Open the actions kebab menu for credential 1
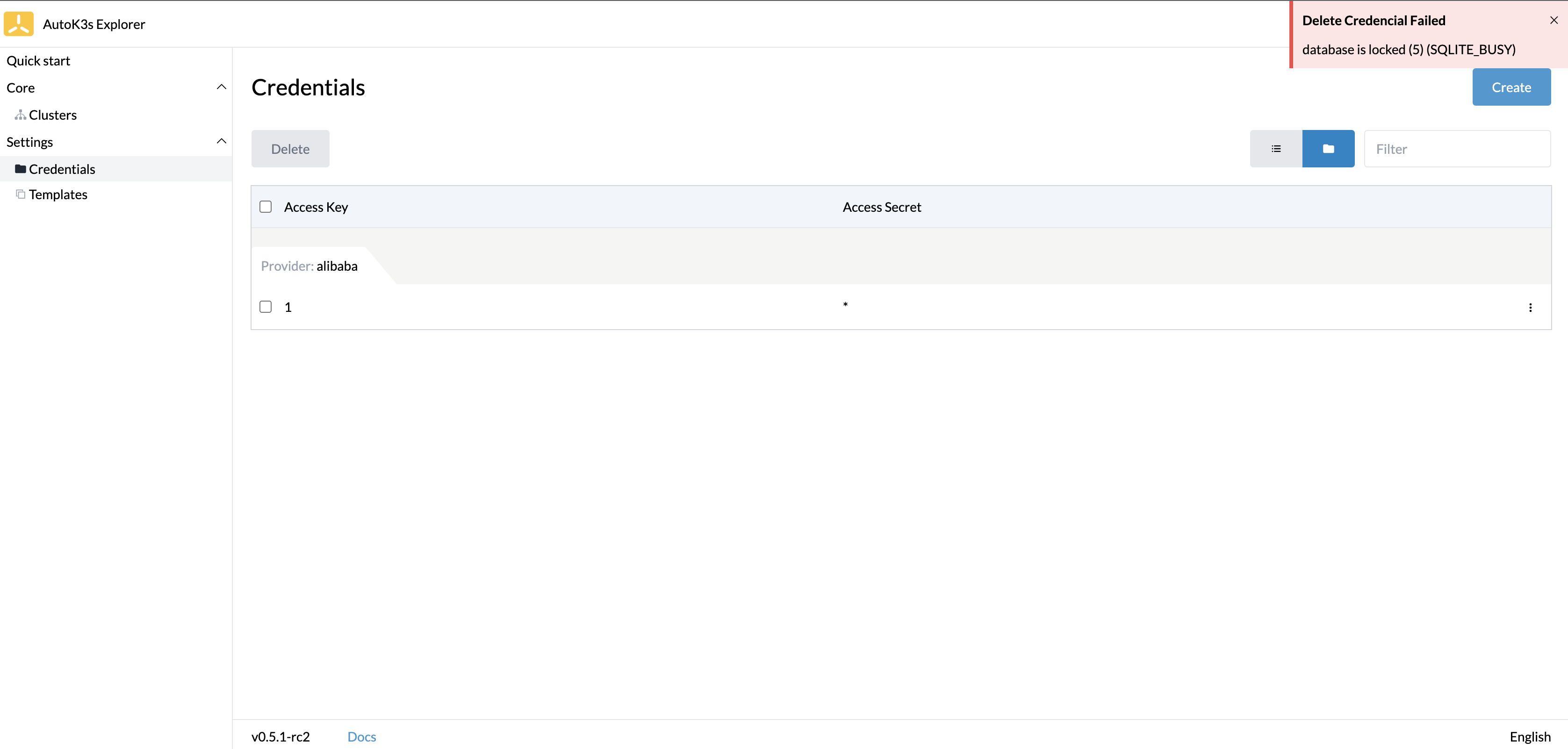1568x749 pixels. [1530, 308]
